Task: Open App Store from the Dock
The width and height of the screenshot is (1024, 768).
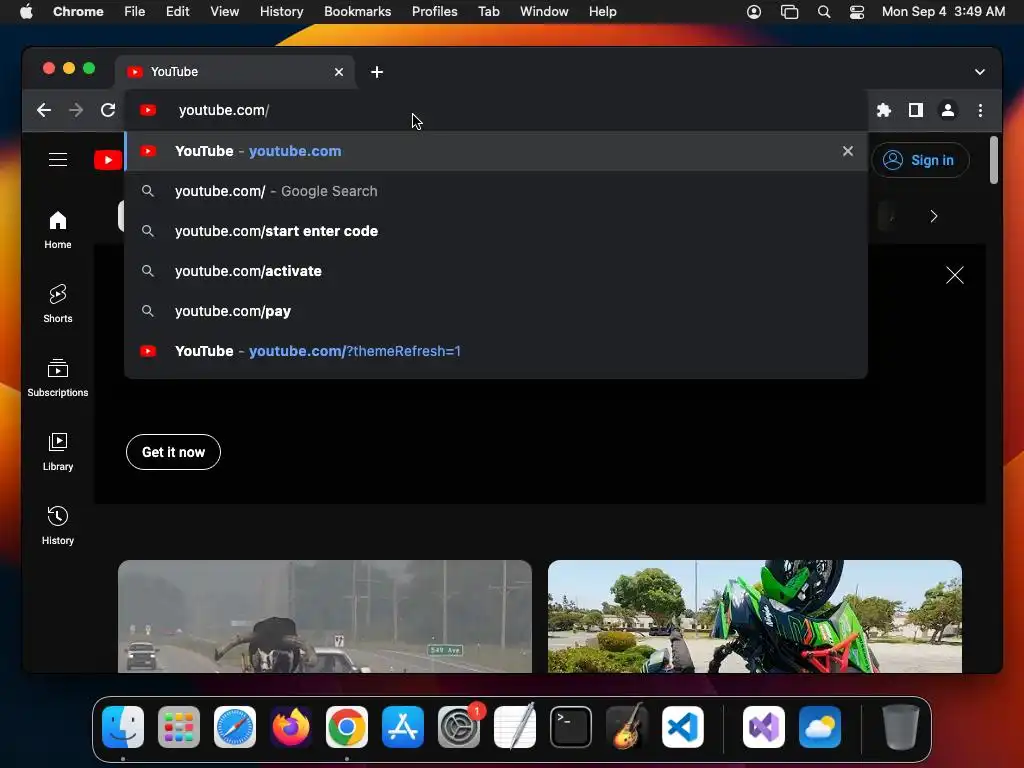Action: (x=403, y=727)
